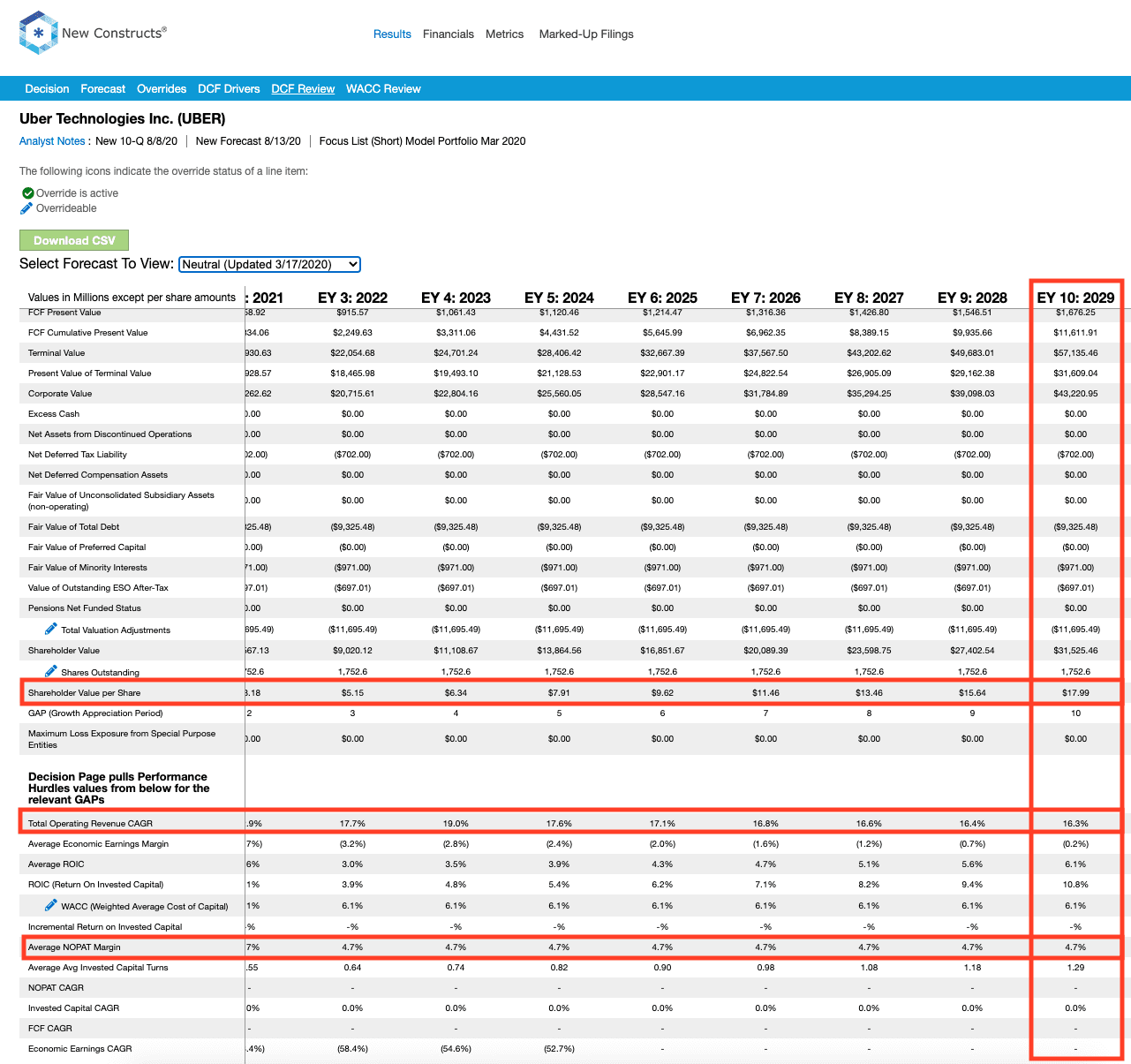The image size is (1131, 1064).
Task: Click the Total Operating Revenue CAGR row label
Action: point(90,824)
